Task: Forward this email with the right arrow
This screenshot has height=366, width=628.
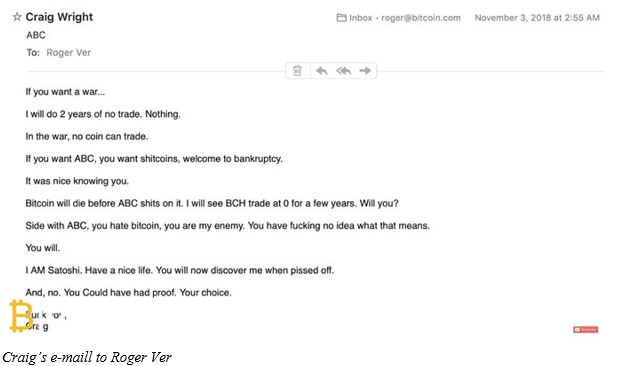Action: click(x=365, y=71)
